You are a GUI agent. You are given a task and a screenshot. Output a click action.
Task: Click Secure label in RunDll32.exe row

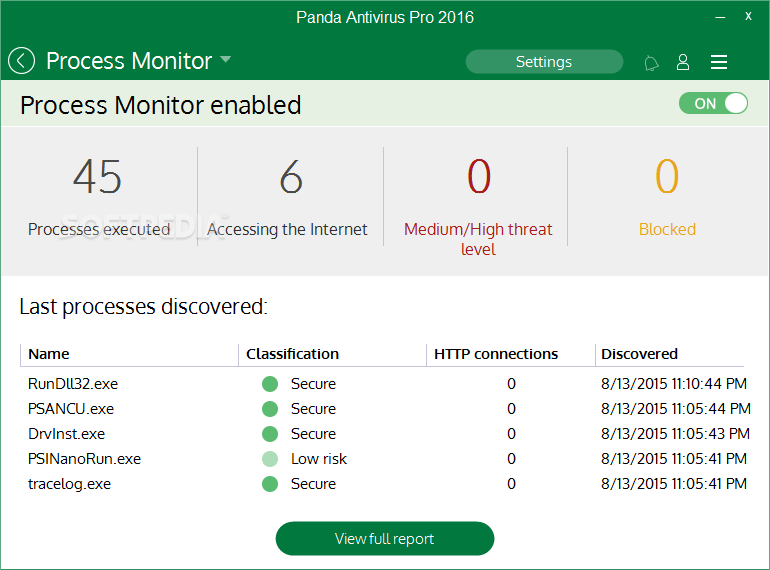(313, 383)
